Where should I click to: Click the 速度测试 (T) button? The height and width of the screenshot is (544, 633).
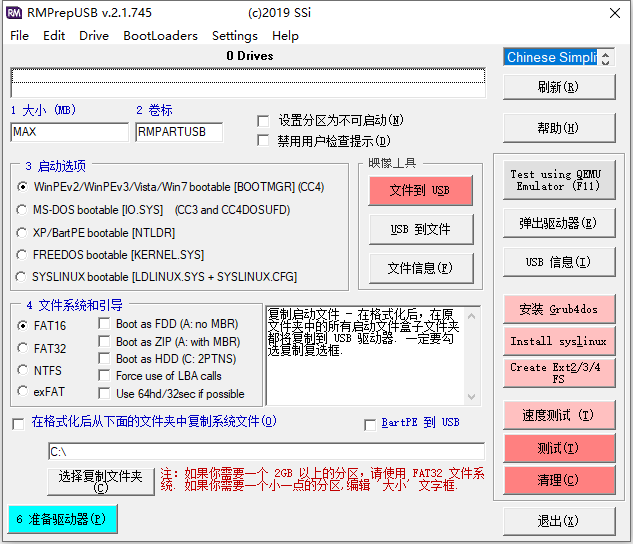[x=559, y=415]
